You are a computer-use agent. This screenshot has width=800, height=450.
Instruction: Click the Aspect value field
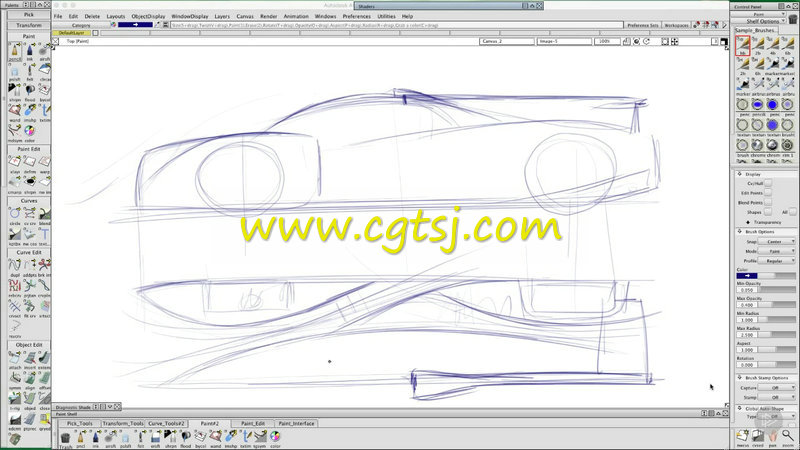747,350
